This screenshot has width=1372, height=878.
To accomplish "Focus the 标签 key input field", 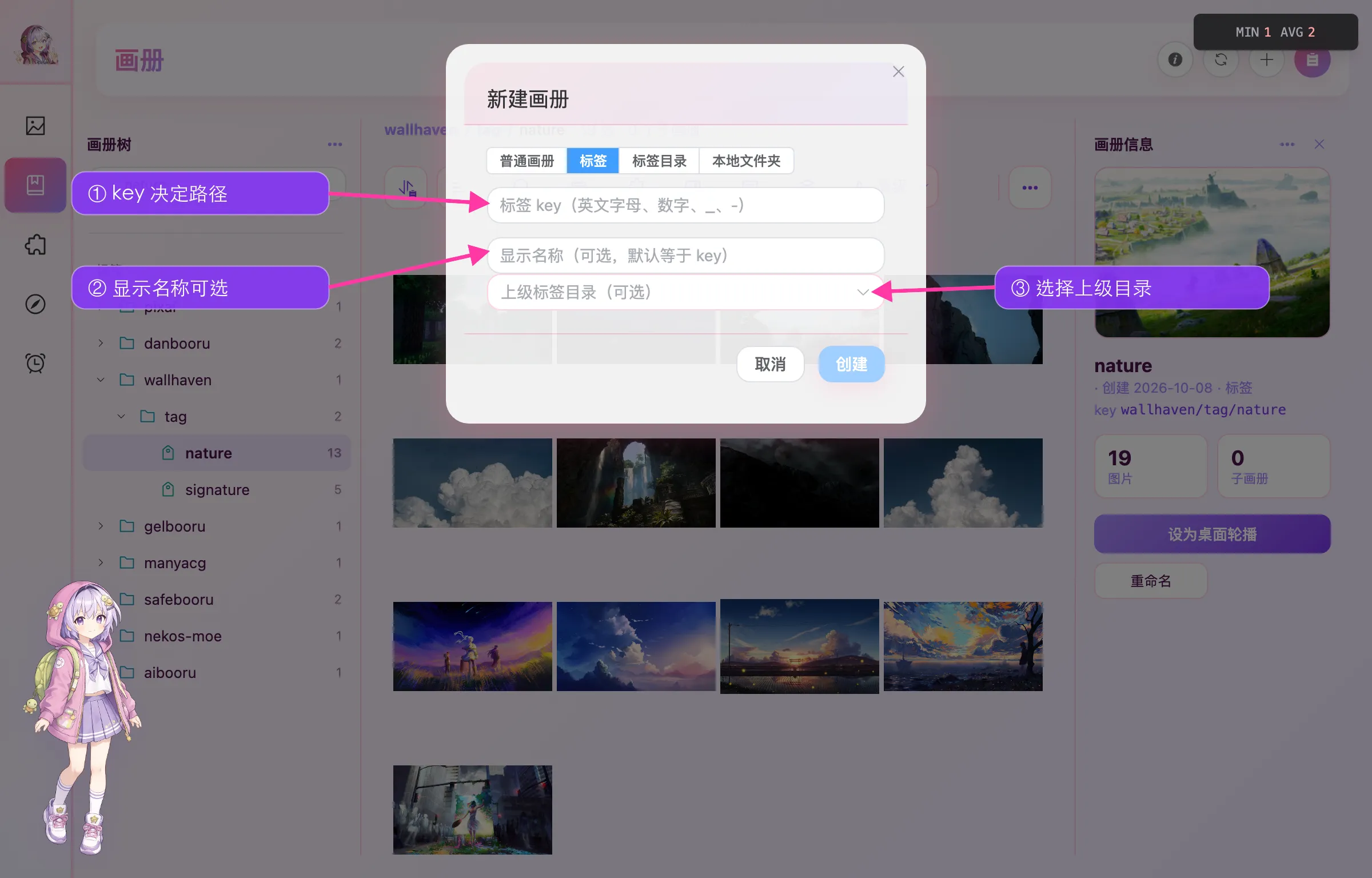I will (x=685, y=205).
